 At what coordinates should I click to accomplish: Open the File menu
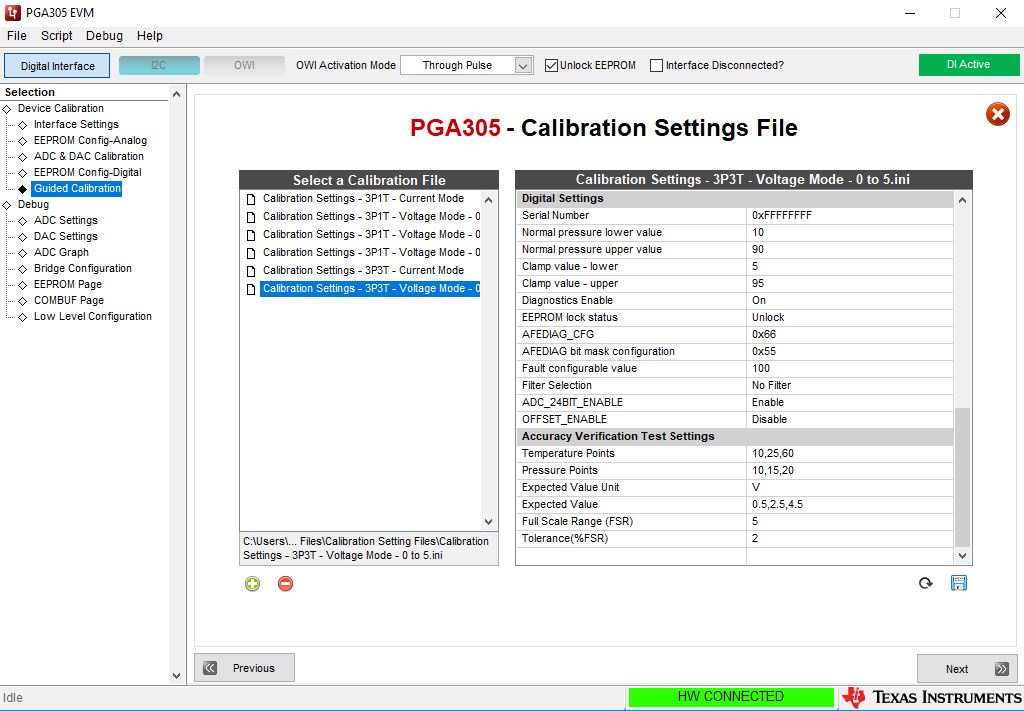tap(16, 36)
